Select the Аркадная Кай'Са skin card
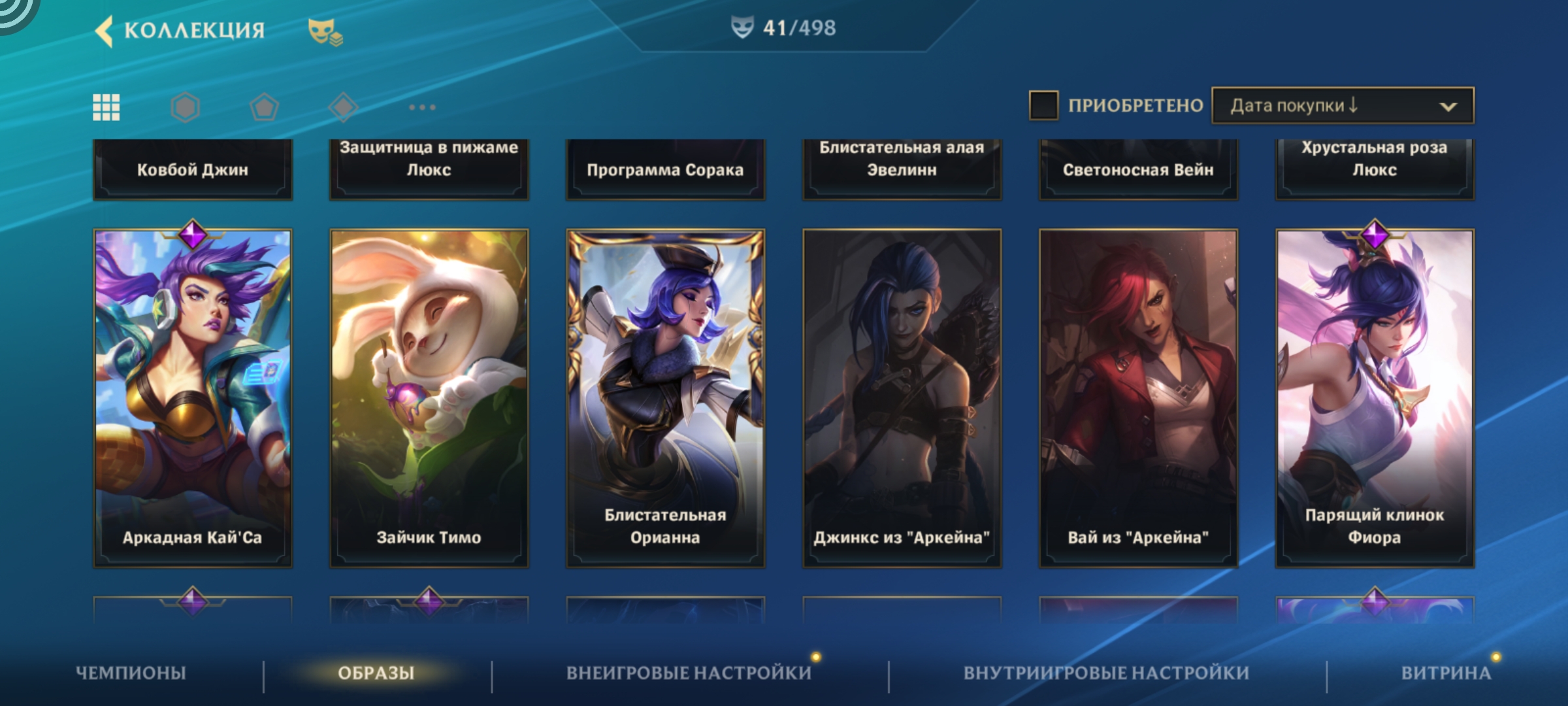The image size is (1568, 706). click(x=193, y=398)
